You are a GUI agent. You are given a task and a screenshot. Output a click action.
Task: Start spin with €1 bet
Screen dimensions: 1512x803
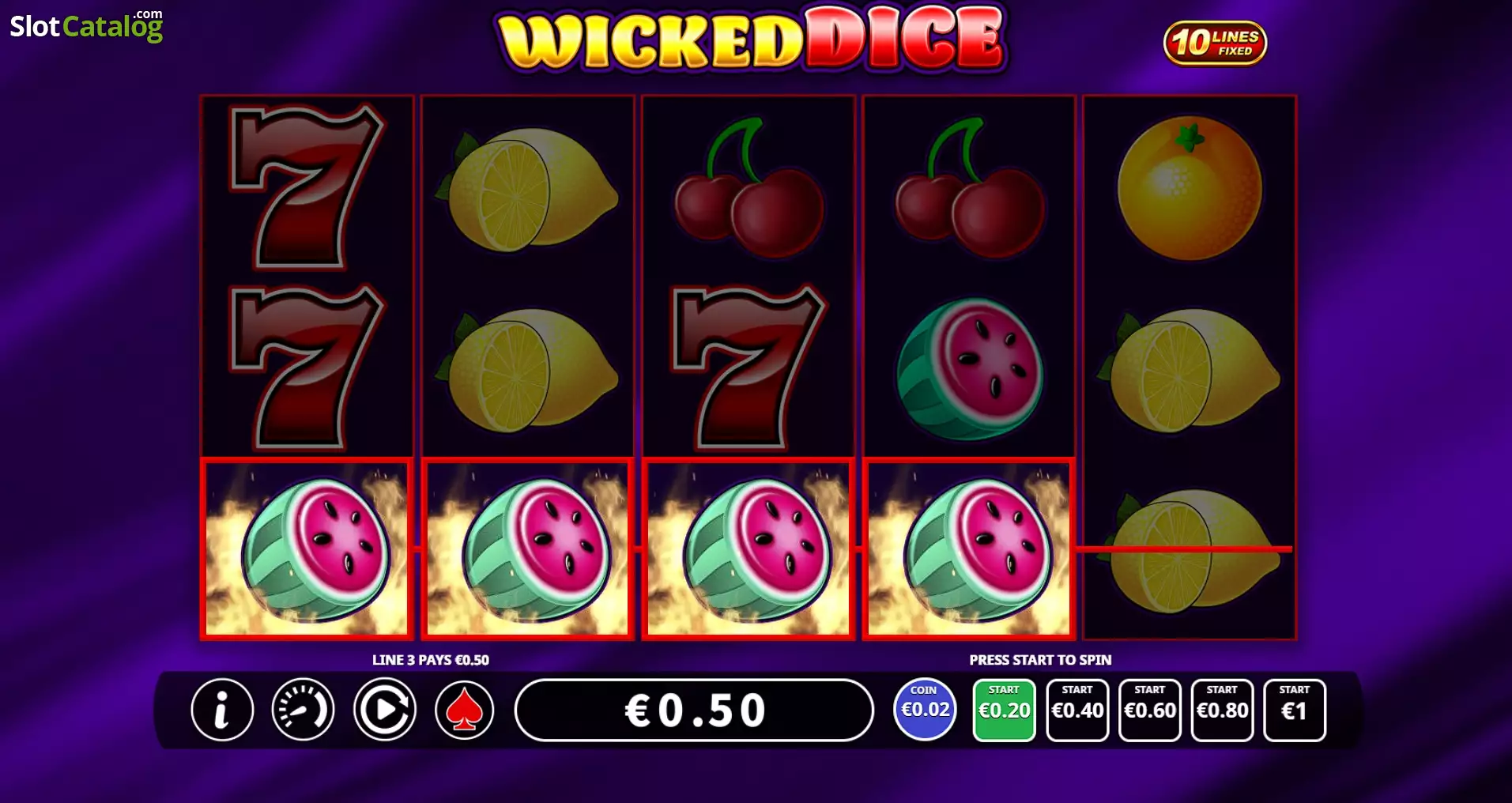click(1295, 710)
